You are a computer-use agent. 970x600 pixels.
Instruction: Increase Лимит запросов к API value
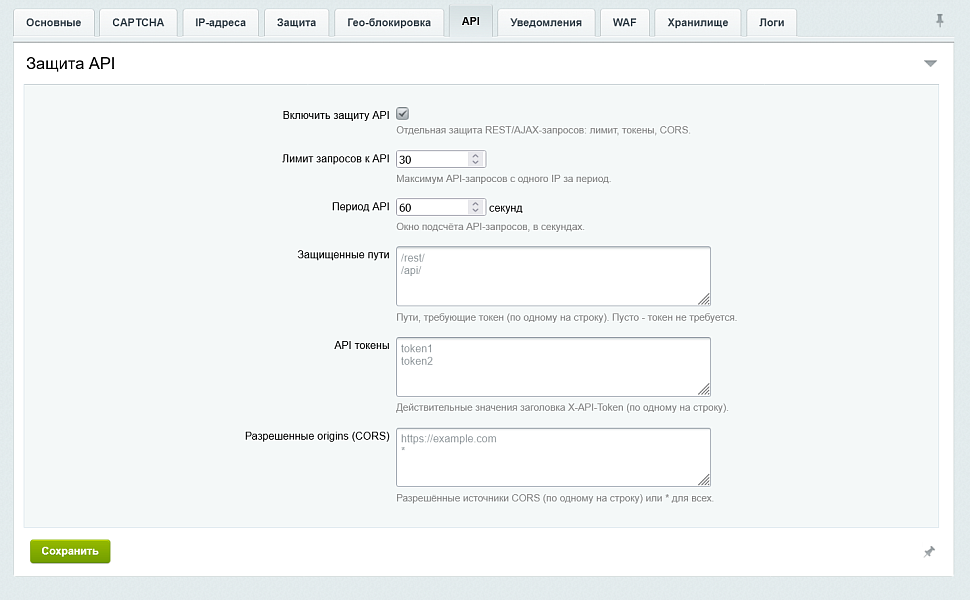coord(475,155)
